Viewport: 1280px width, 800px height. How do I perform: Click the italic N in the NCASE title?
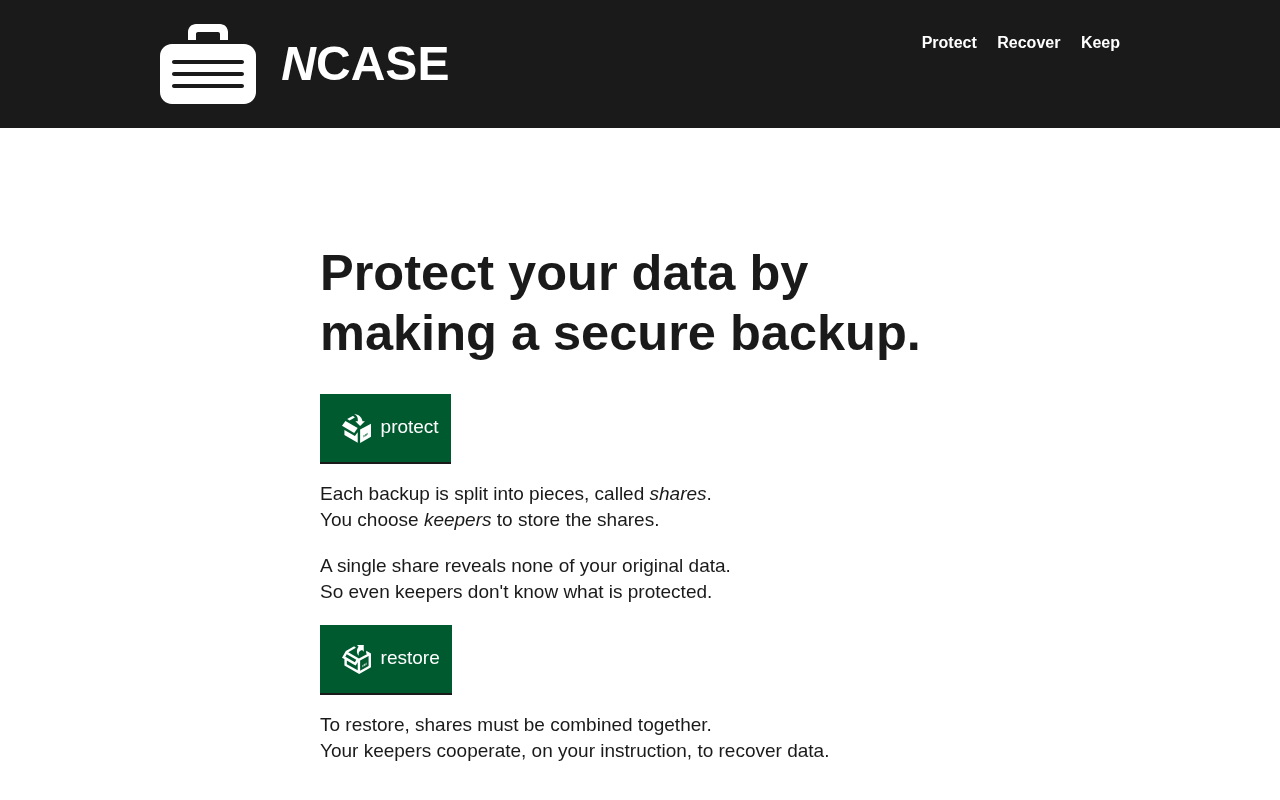pos(298,64)
